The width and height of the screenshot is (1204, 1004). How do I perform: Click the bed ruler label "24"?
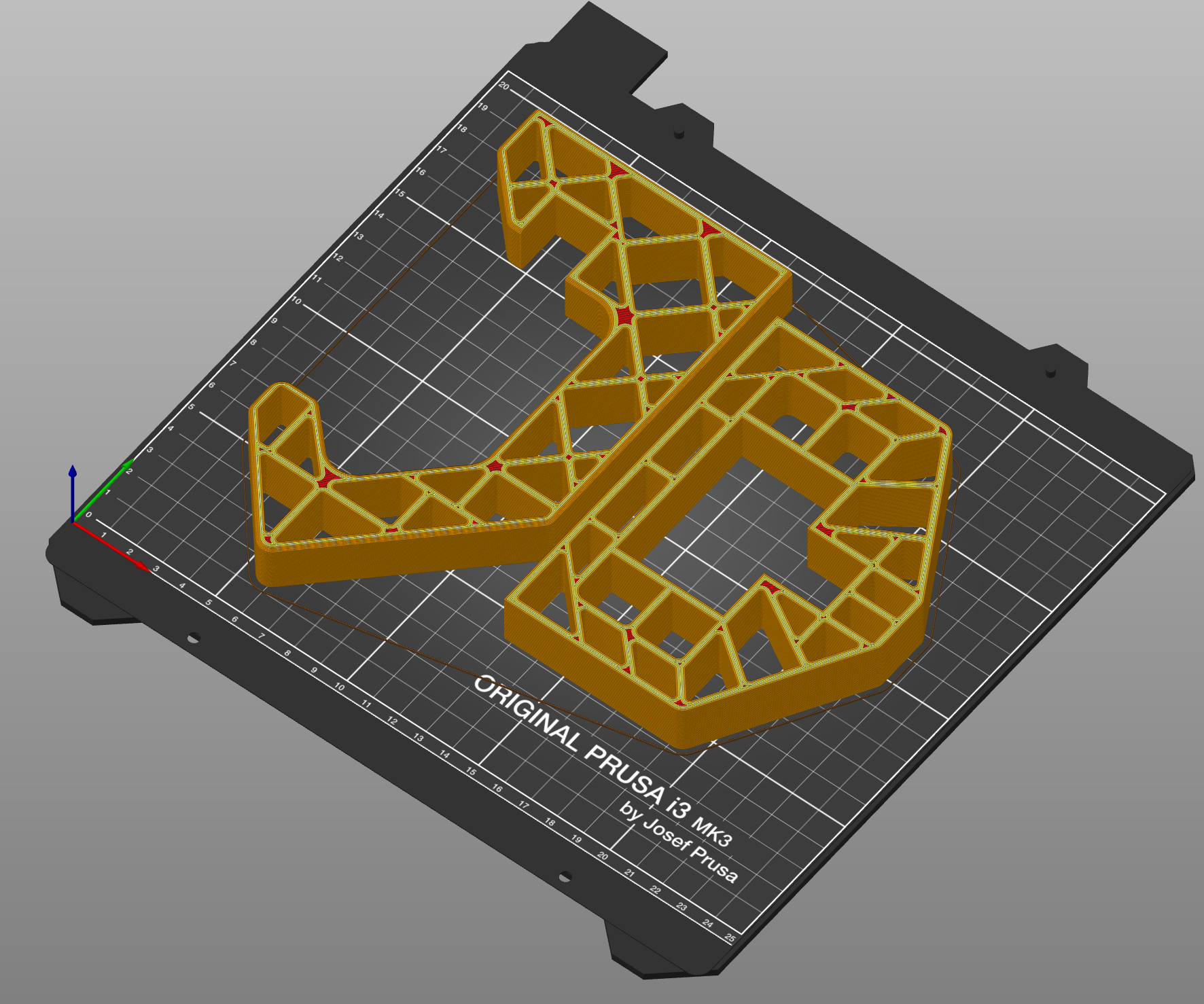(708, 923)
